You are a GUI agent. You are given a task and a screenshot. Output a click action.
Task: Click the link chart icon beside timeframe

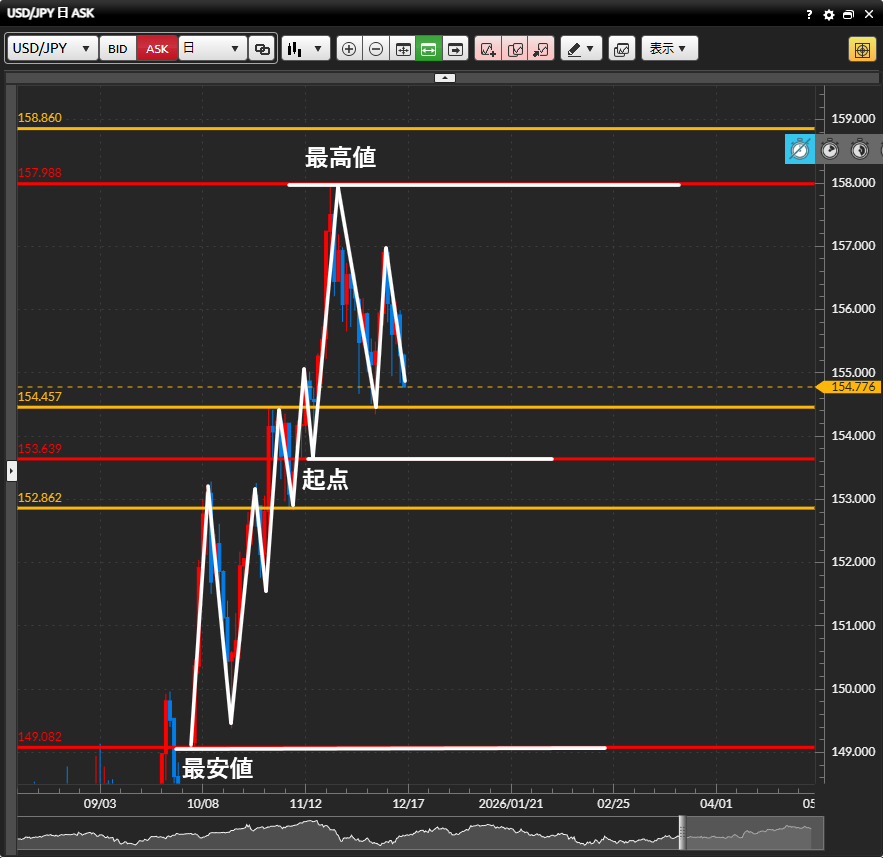pos(263,48)
